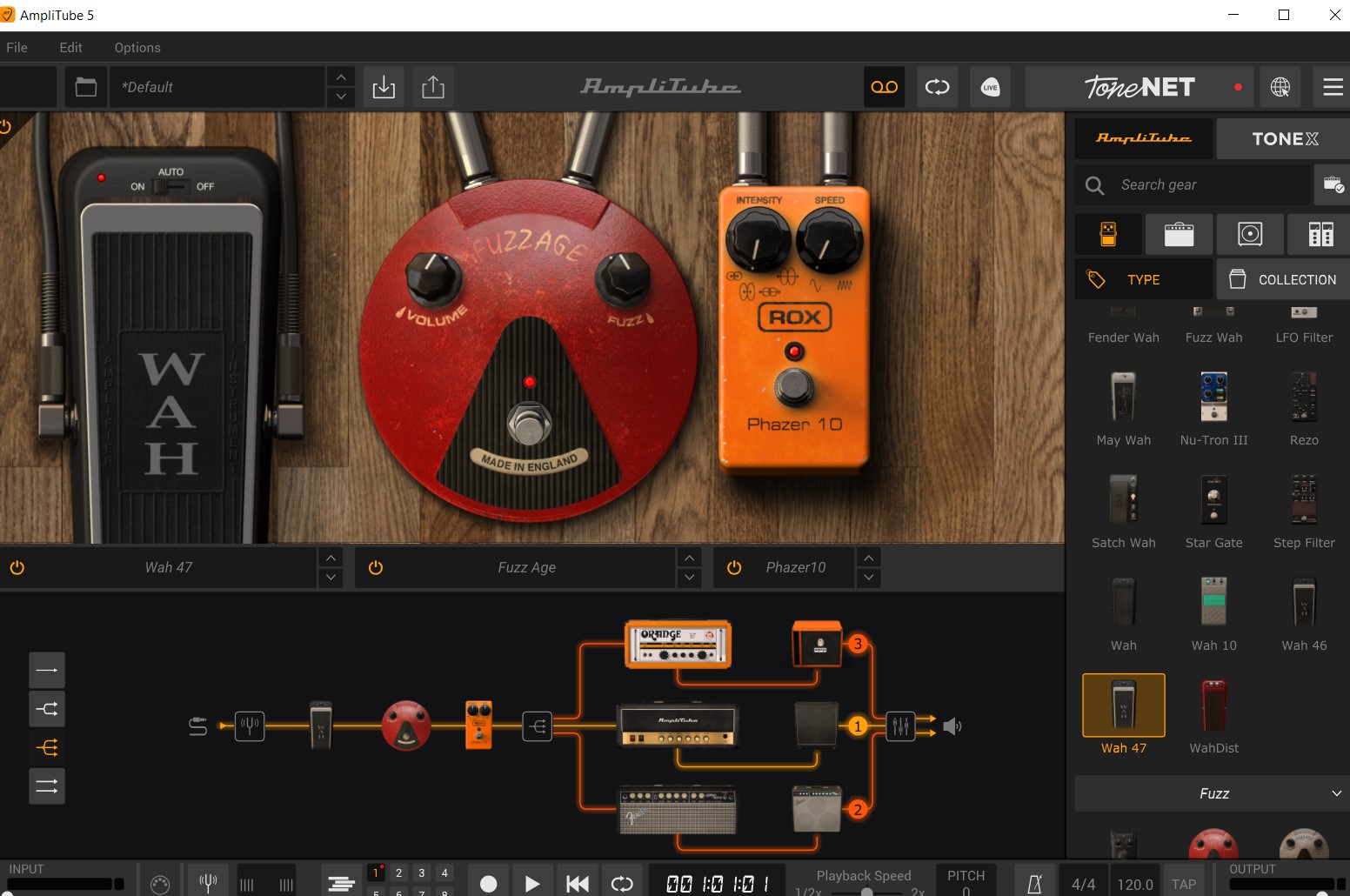This screenshot has height=896, width=1350.
Task: Select the Rezo filter
Action: (1304, 409)
